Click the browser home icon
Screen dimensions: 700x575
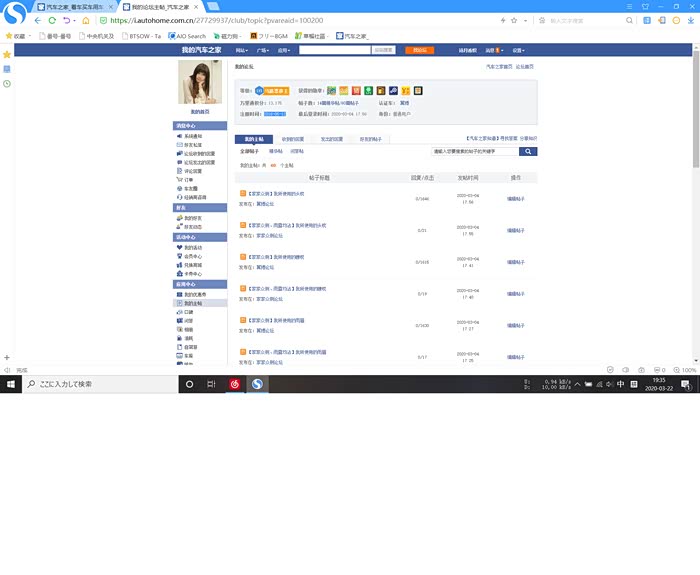pyautogui.click(x=85, y=19)
